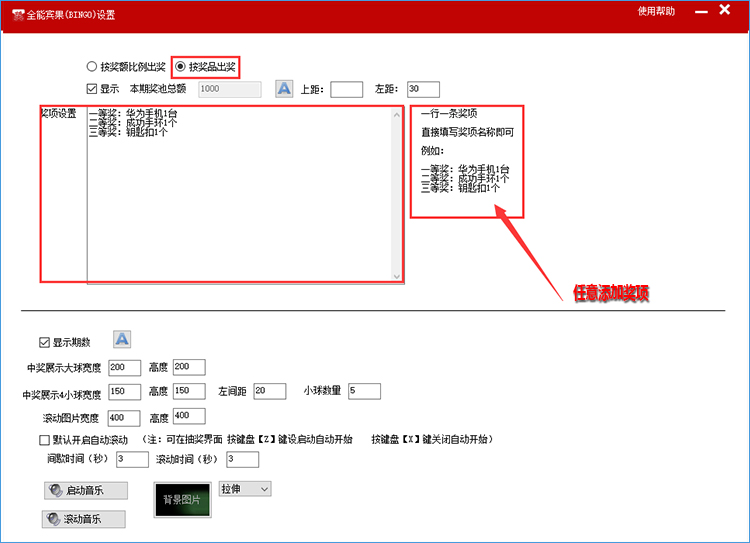
Task: Click the 小球数量 small ball count field
Action: (364, 391)
